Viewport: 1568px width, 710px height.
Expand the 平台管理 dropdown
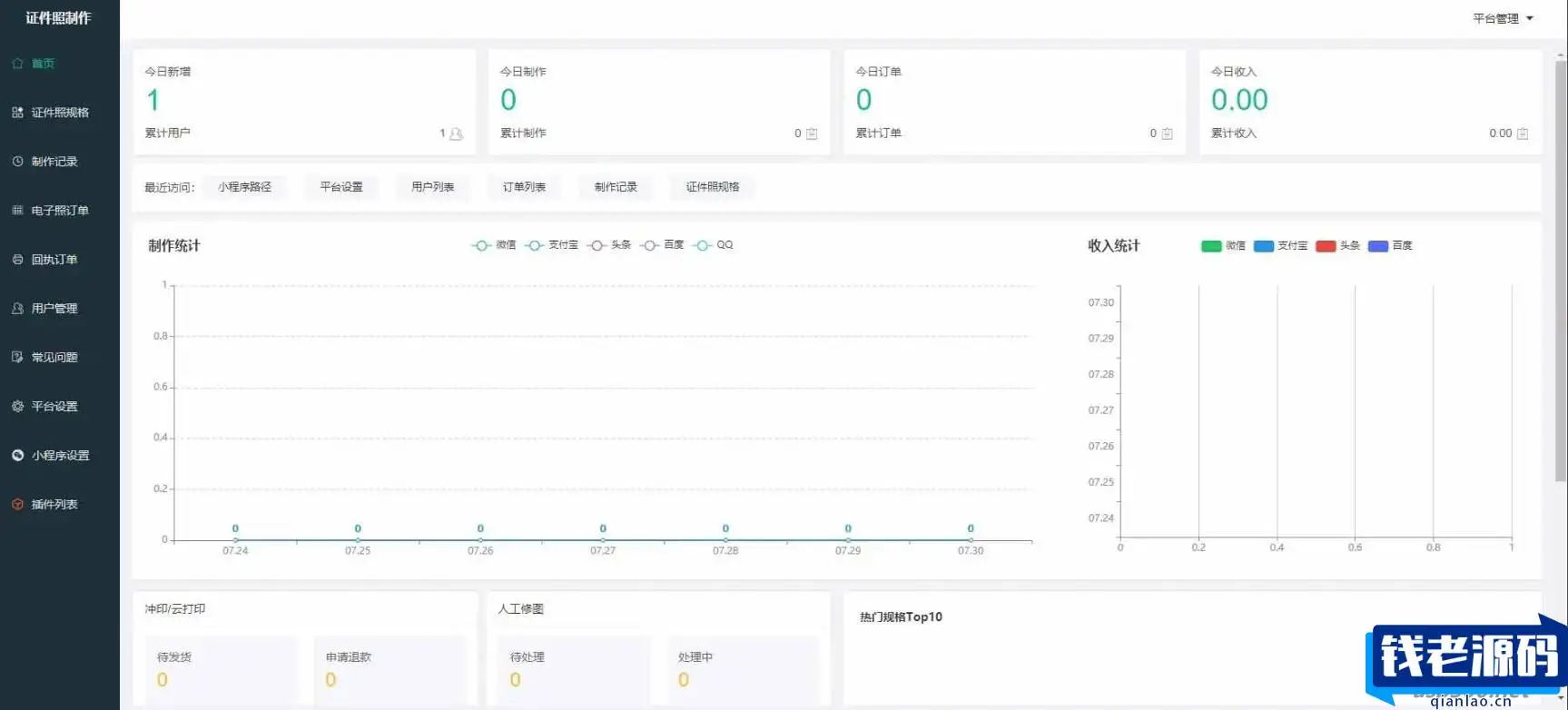(x=1503, y=18)
